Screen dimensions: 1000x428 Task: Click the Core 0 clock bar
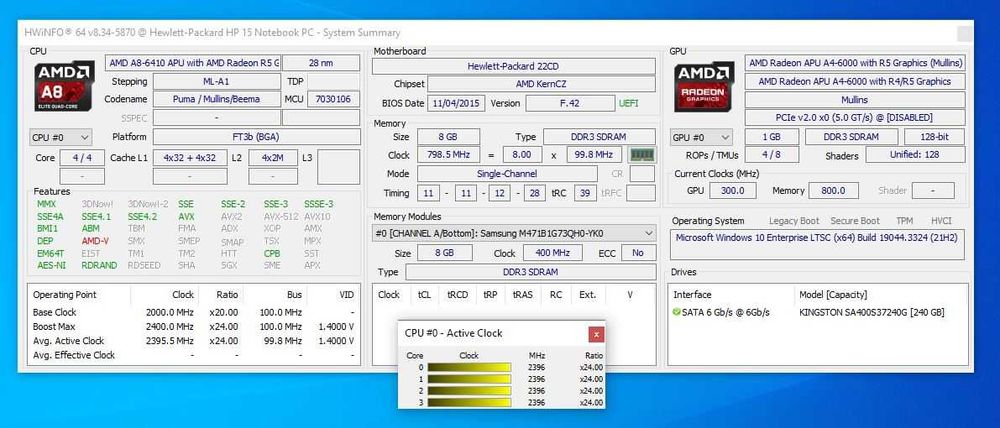(x=469, y=367)
